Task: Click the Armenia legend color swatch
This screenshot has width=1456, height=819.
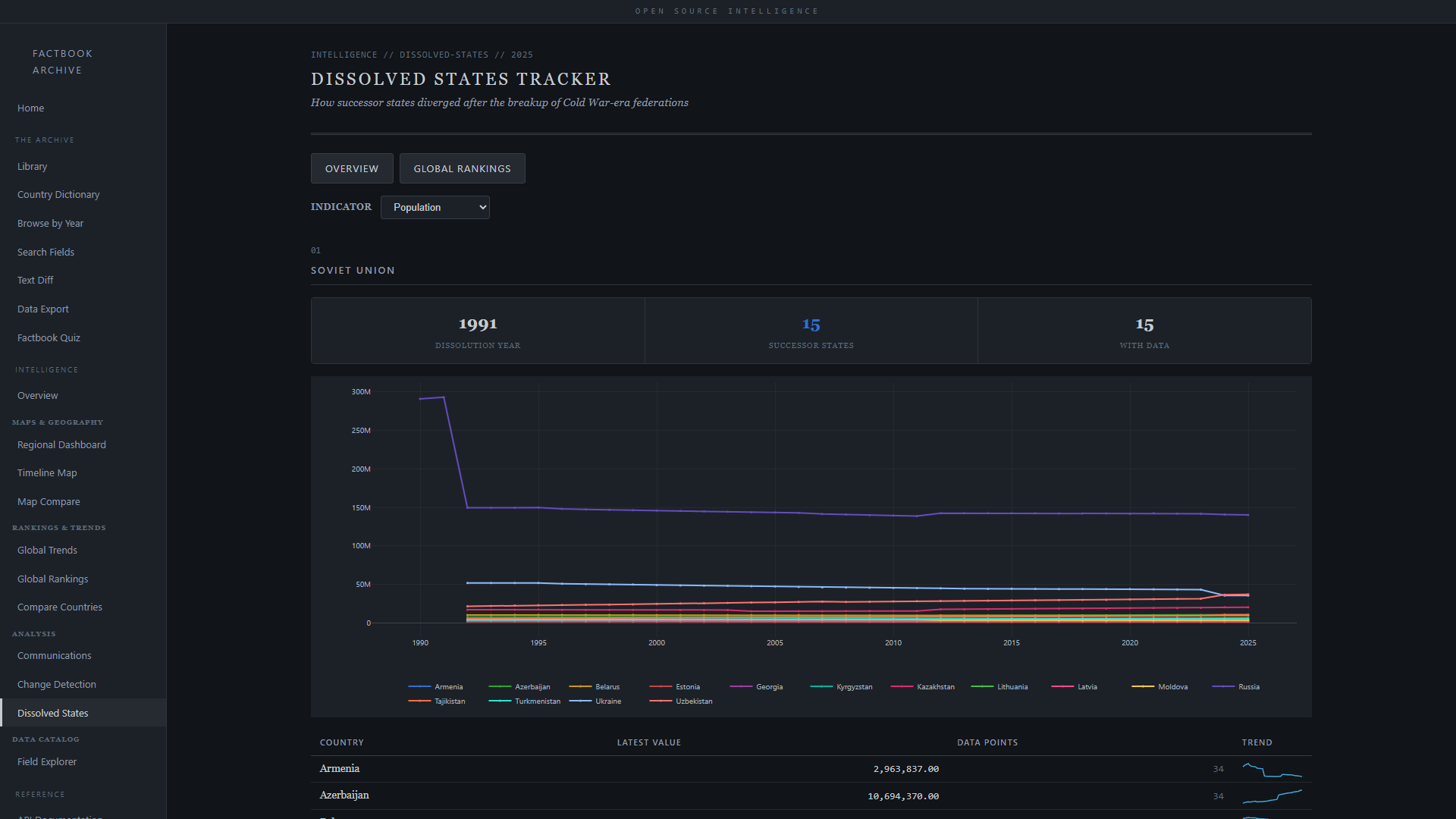Action: tap(419, 687)
